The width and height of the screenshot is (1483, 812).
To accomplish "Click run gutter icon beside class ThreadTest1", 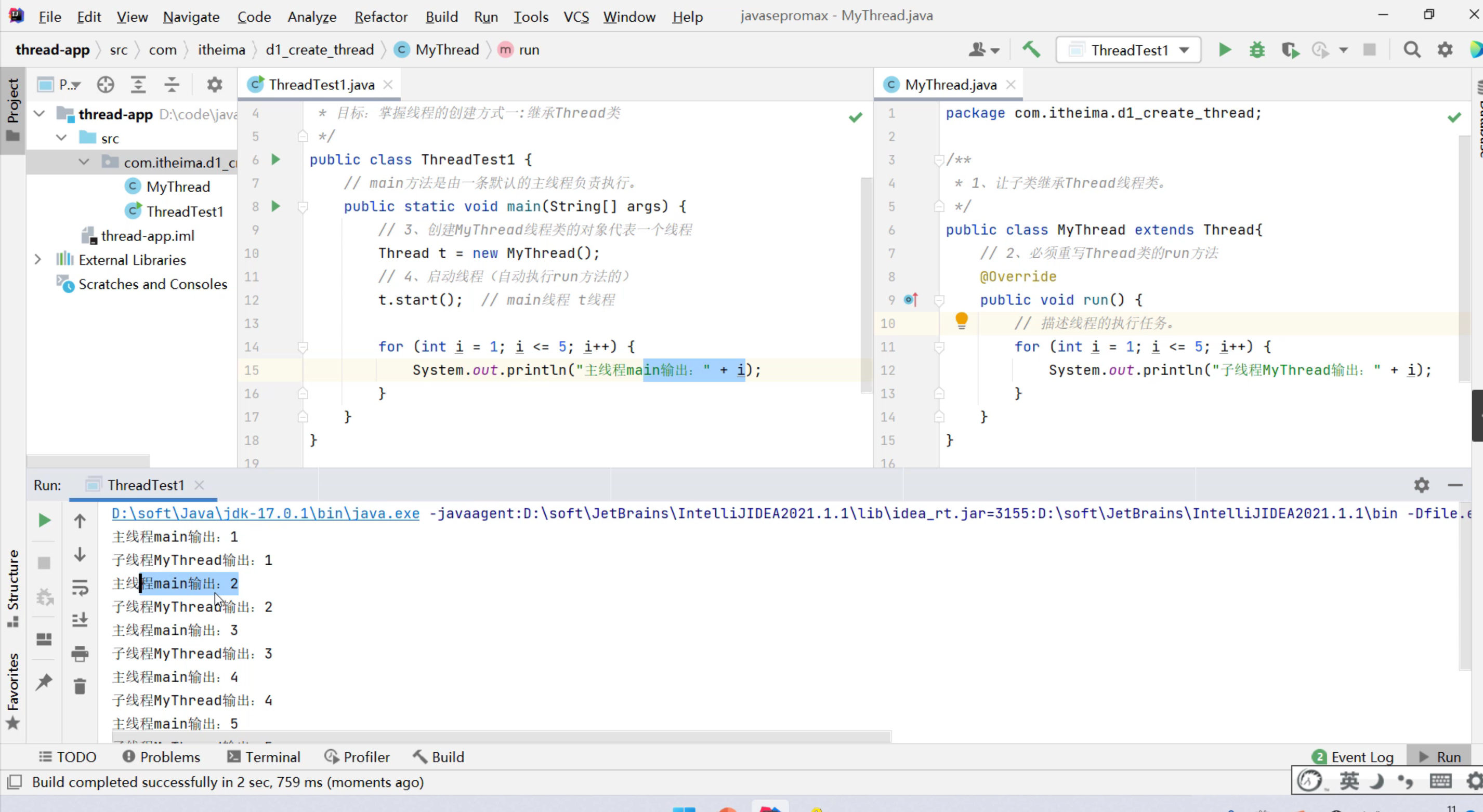I will (x=276, y=159).
